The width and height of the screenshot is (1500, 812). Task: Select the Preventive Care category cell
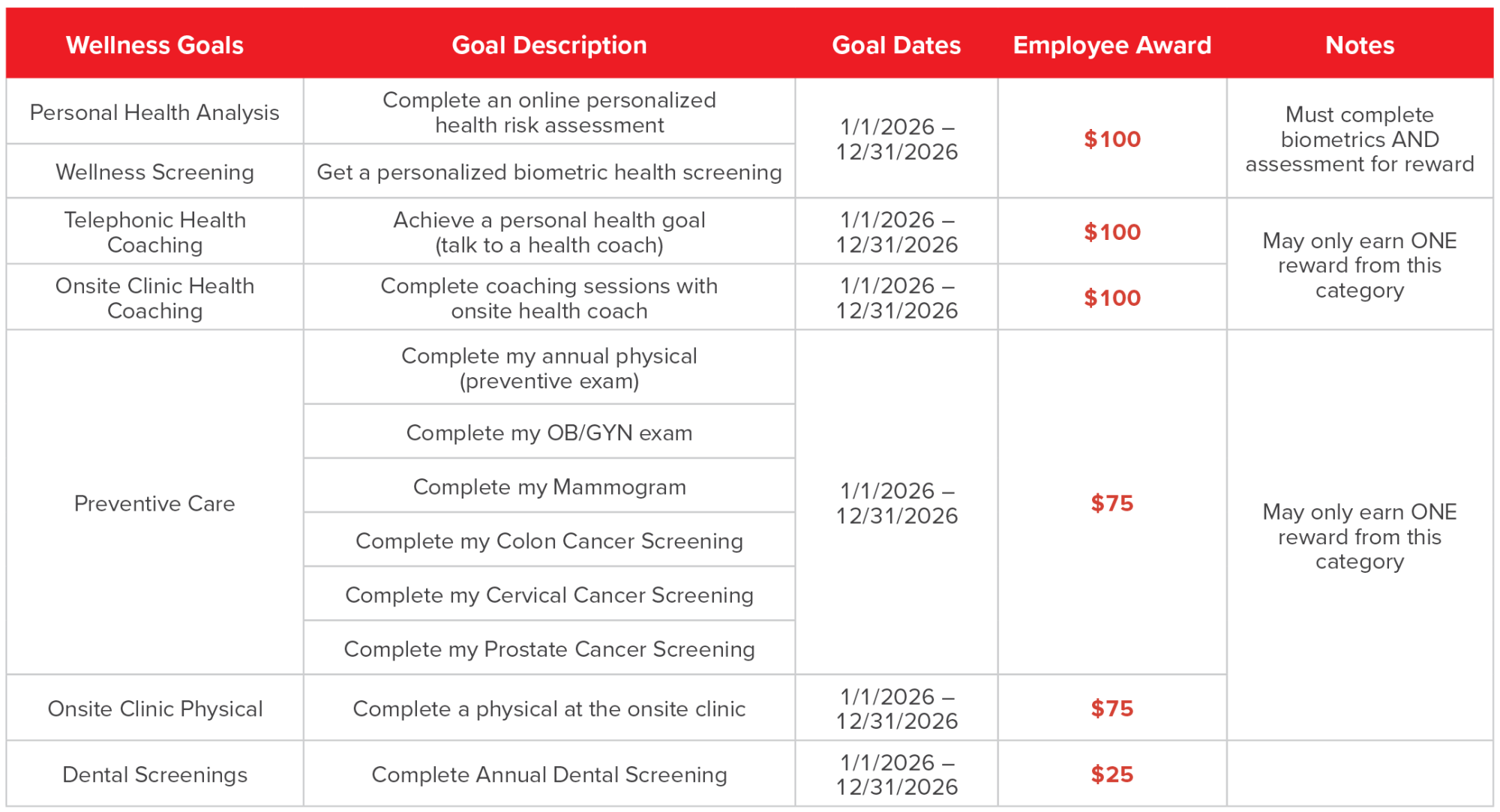point(154,503)
